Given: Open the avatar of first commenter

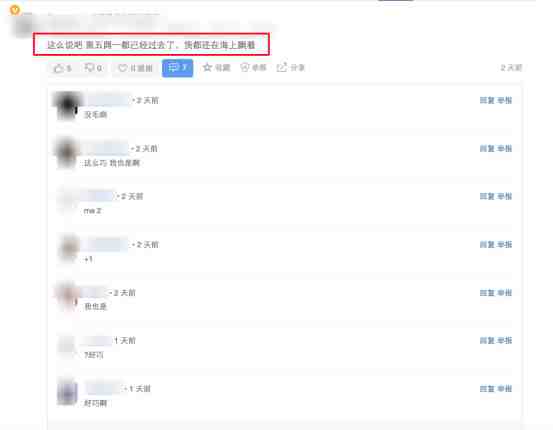Looking at the screenshot, I should tap(67, 105).
